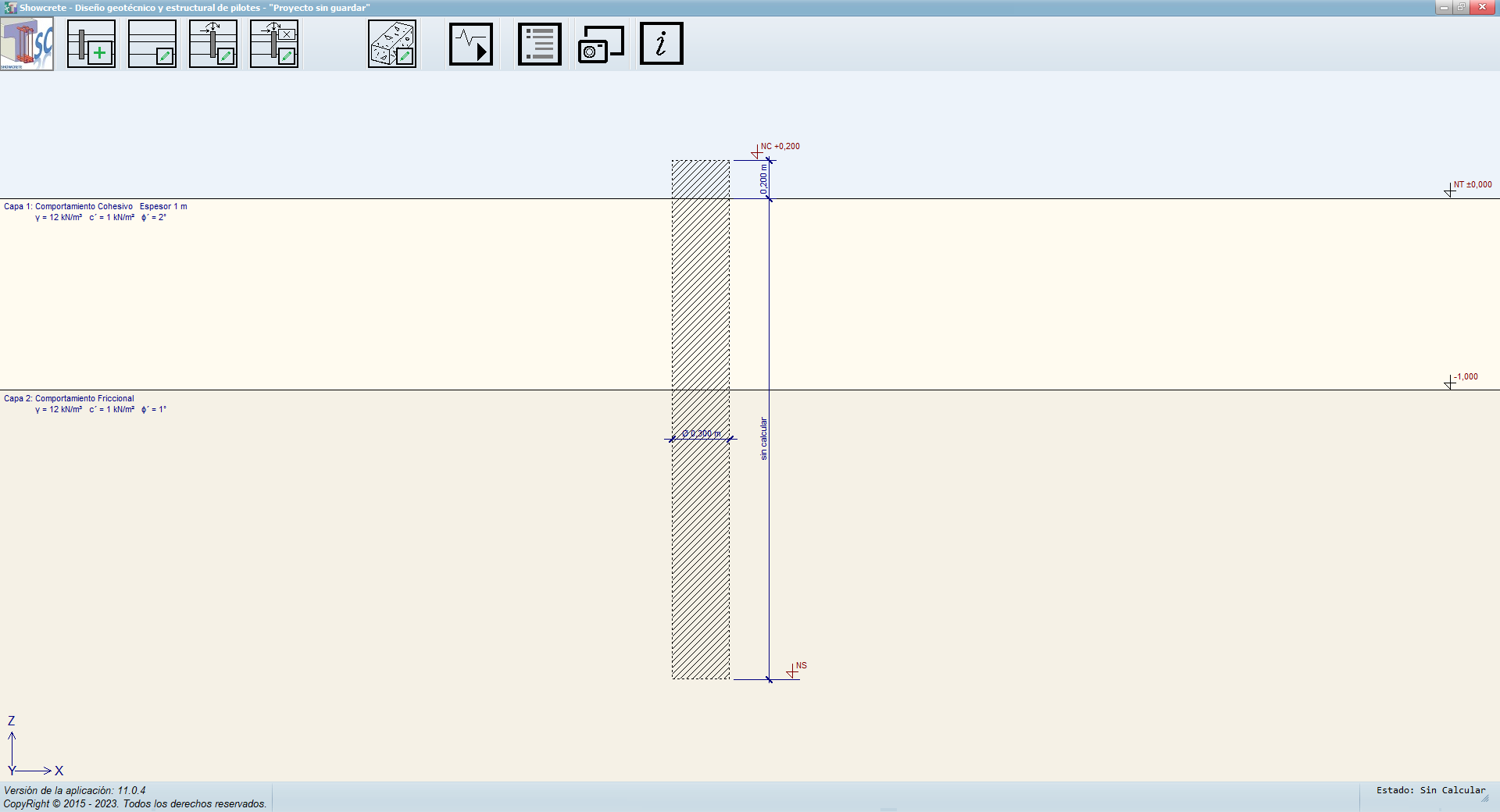This screenshot has width=1500, height=812.
Task: Click the 'sin calcular' pile length dimension
Action: click(x=764, y=439)
